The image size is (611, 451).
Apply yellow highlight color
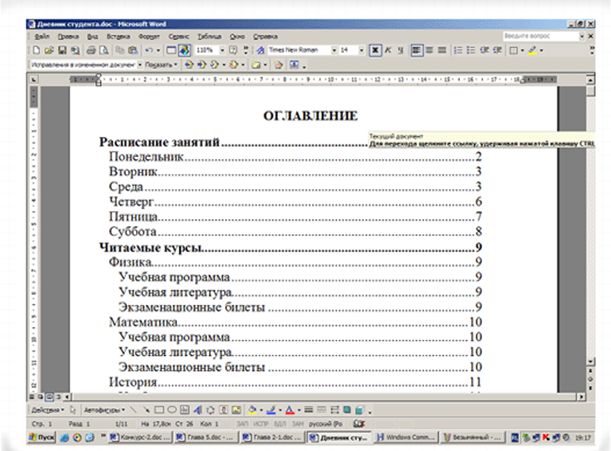pyautogui.click(x=533, y=50)
